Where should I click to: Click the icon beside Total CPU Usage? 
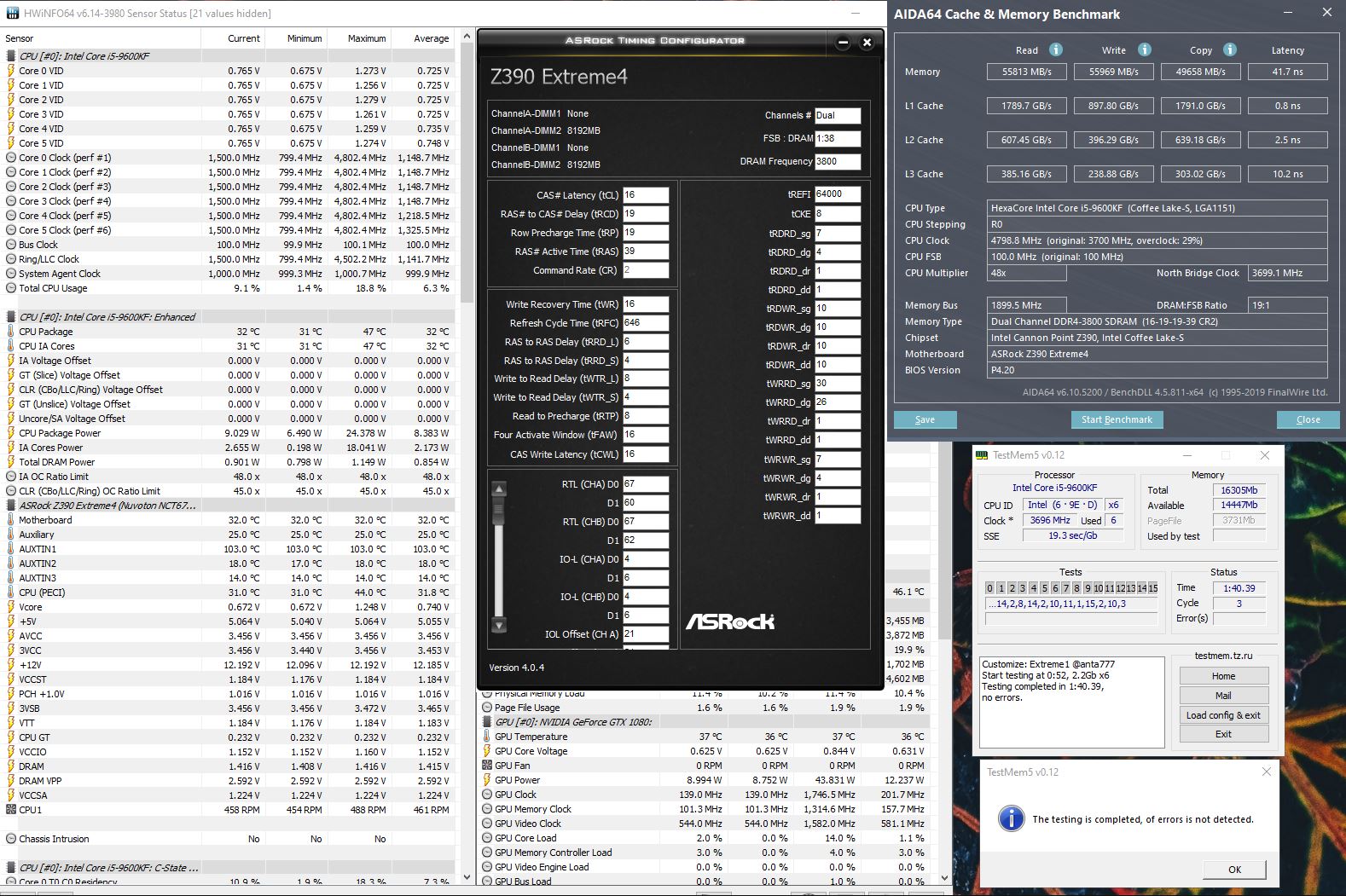11,288
